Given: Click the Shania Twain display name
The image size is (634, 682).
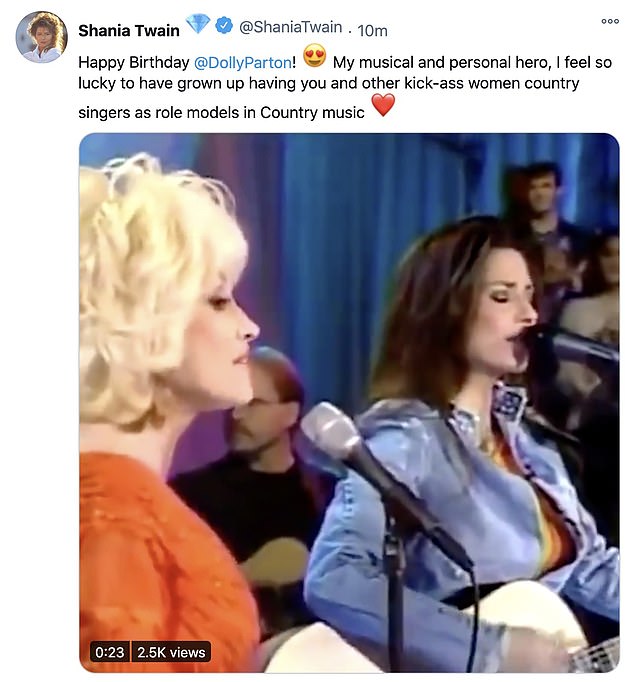Looking at the screenshot, I should (128, 28).
